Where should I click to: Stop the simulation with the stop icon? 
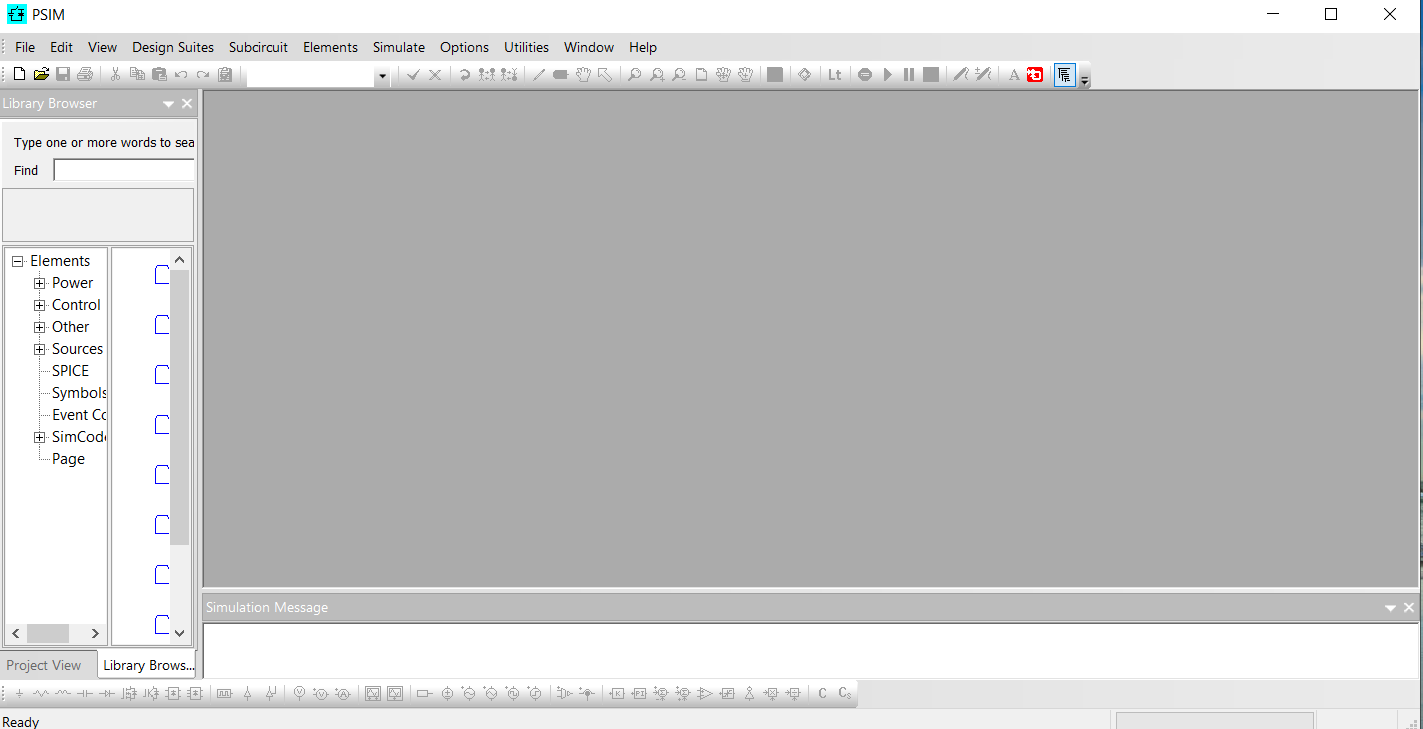tap(930, 74)
